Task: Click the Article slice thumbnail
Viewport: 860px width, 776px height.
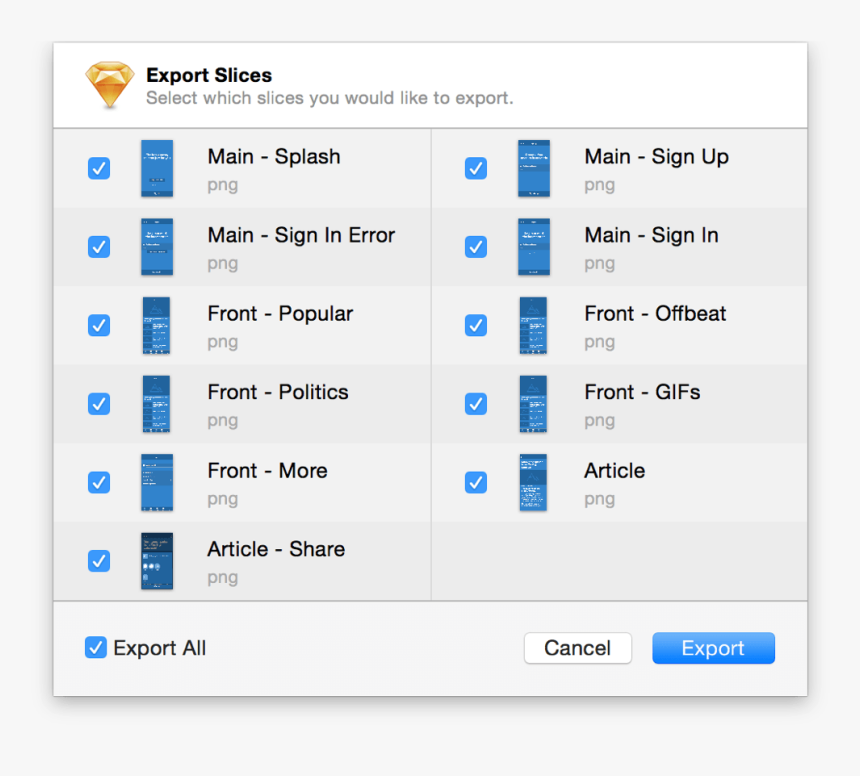Action: click(533, 482)
